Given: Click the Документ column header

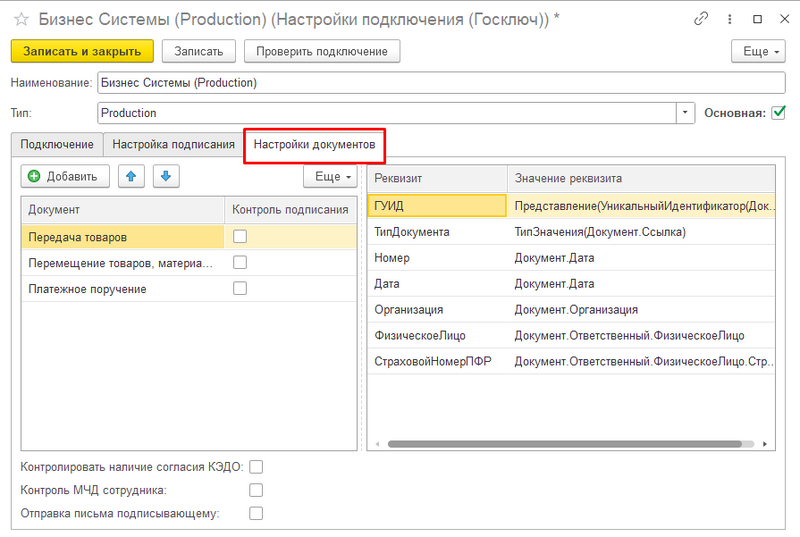Looking at the screenshot, I should point(123,210).
